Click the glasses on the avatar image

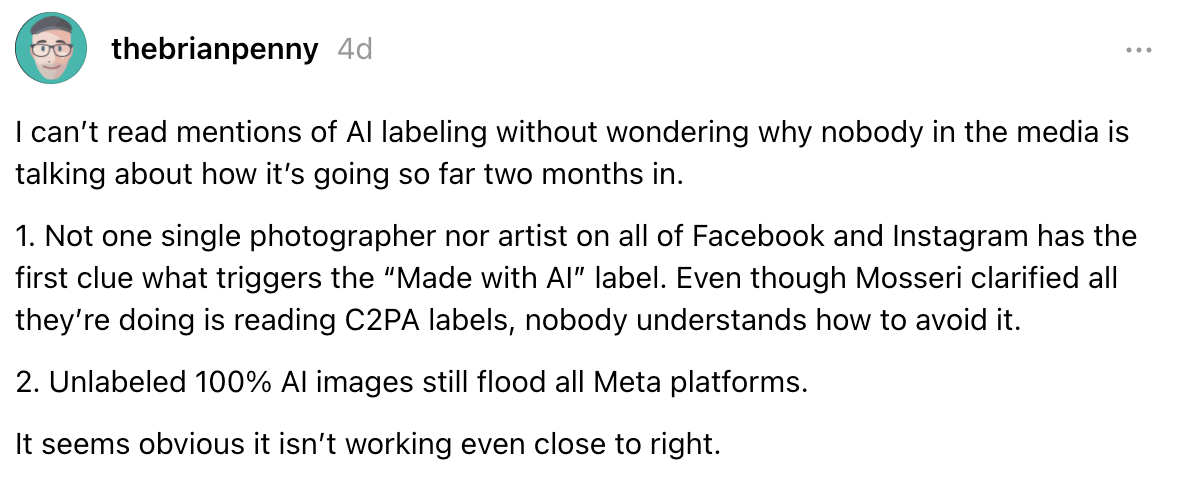pos(52,48)
